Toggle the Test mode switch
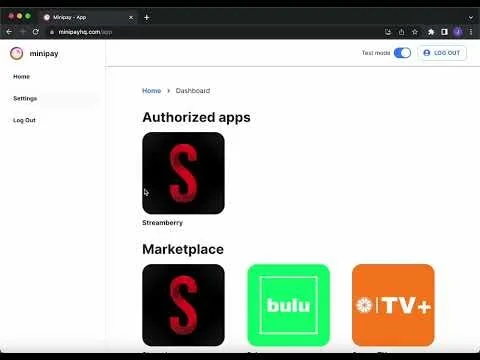This screenshot has width=480, height=360. tap(402, 53)
